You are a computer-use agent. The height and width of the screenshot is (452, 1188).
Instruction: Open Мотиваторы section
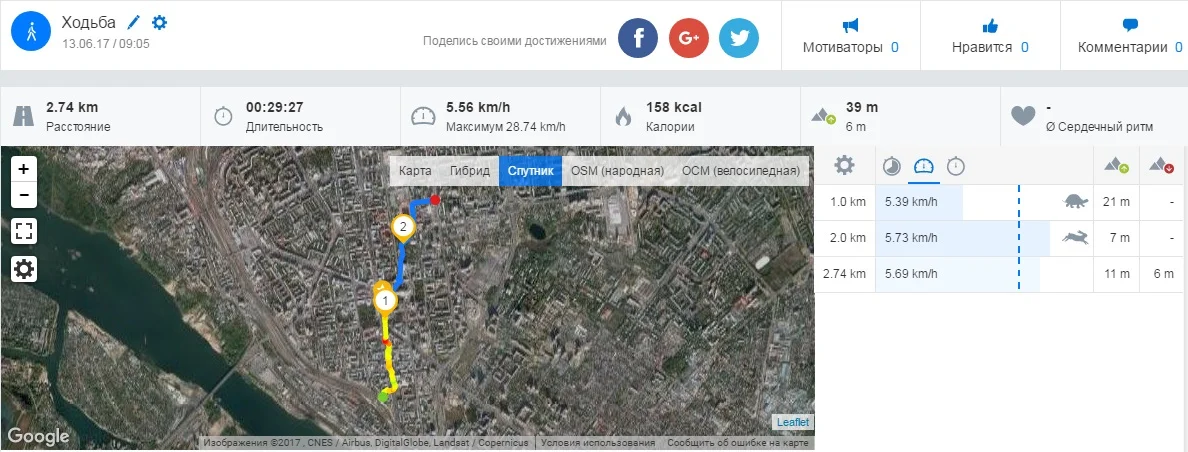pos(851,36)
